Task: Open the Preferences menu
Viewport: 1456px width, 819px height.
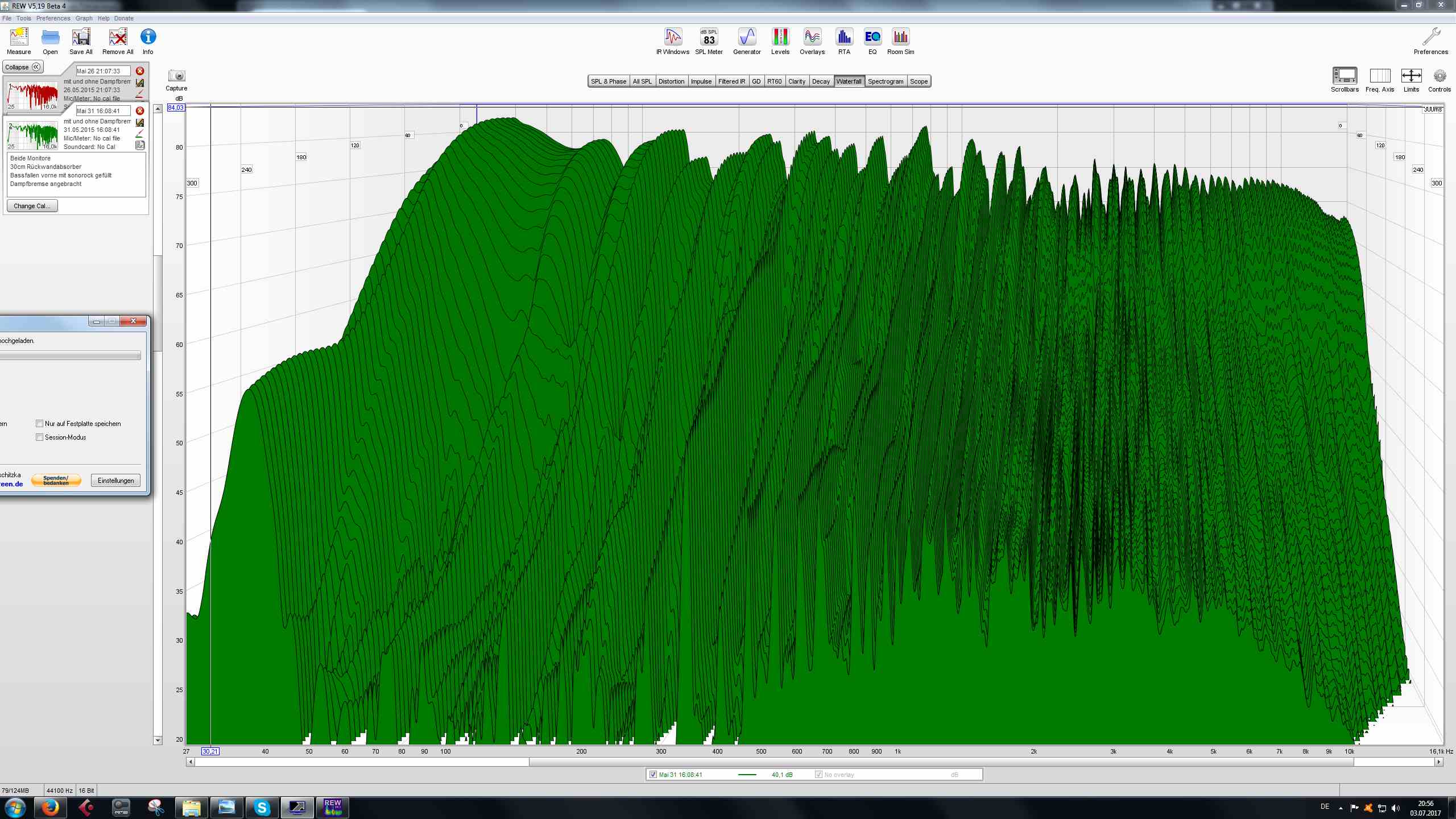Action: coord(53,18)
